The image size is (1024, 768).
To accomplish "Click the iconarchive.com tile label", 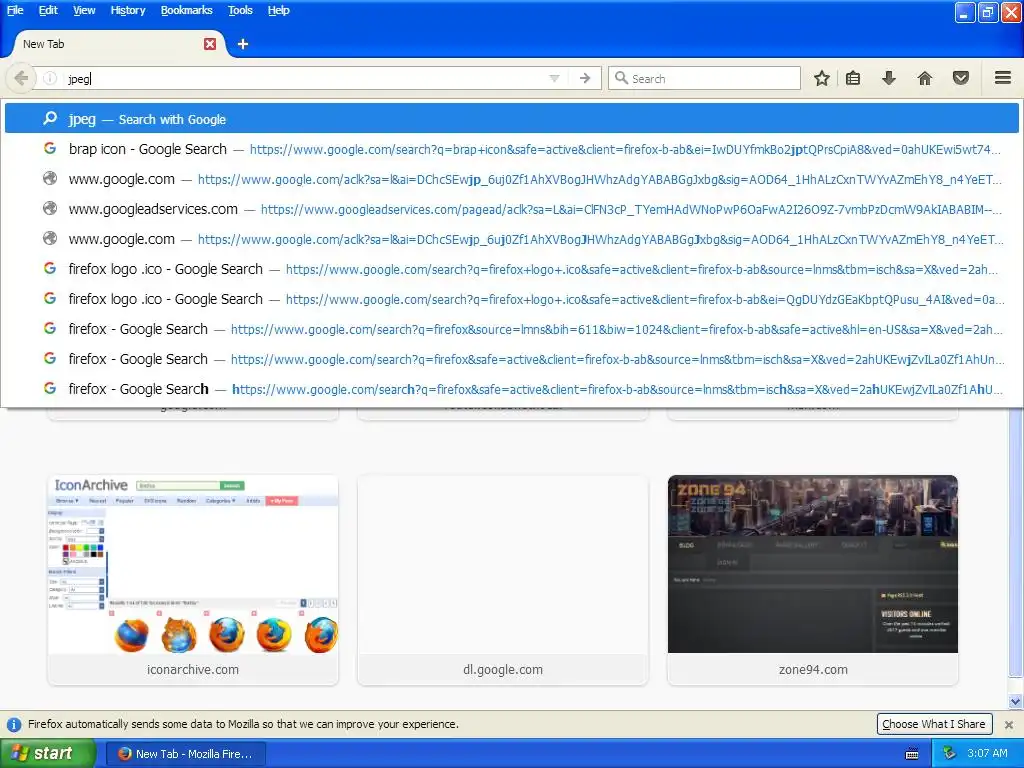I will (x=193, y=669).
